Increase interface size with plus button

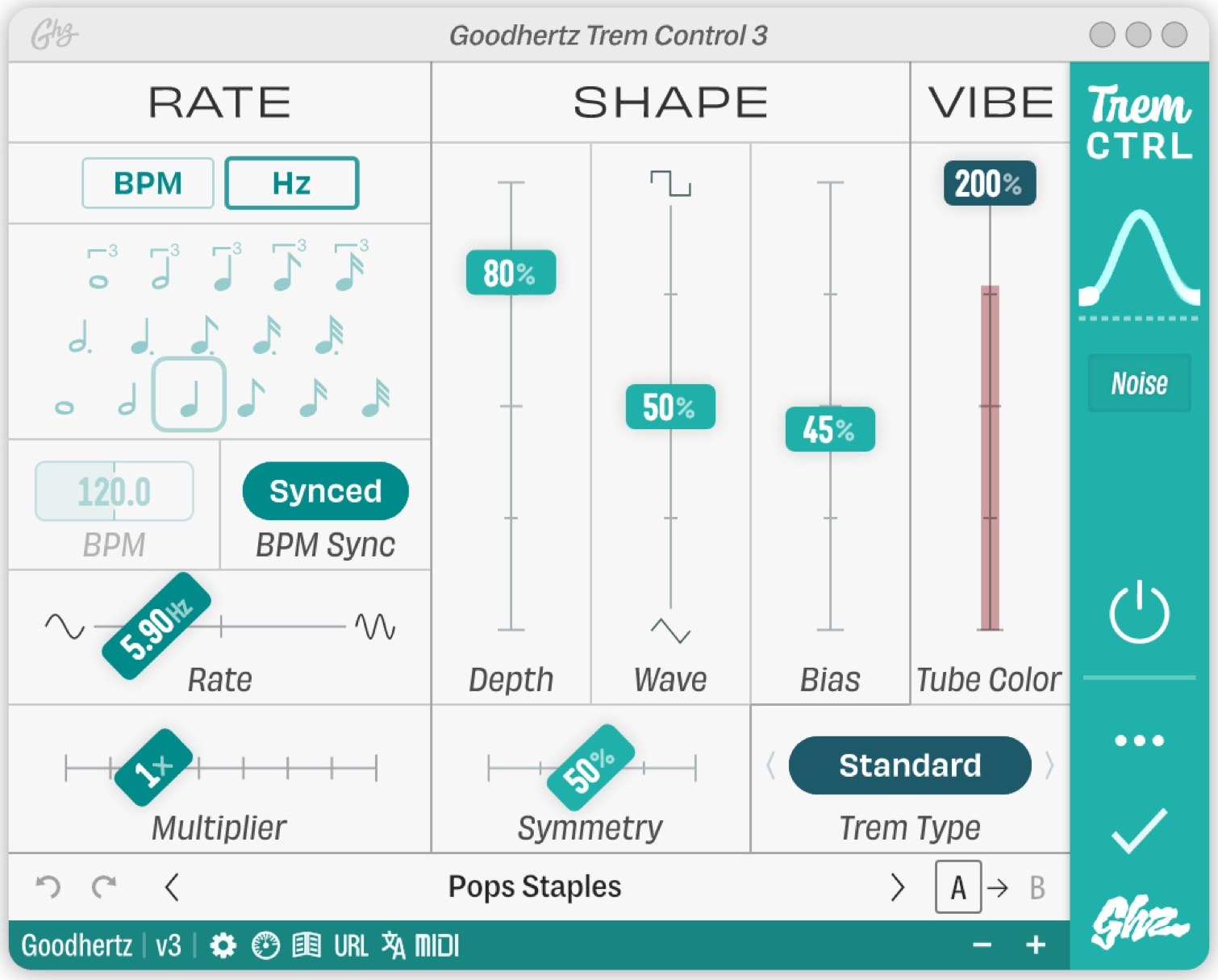coord(1036,945)
